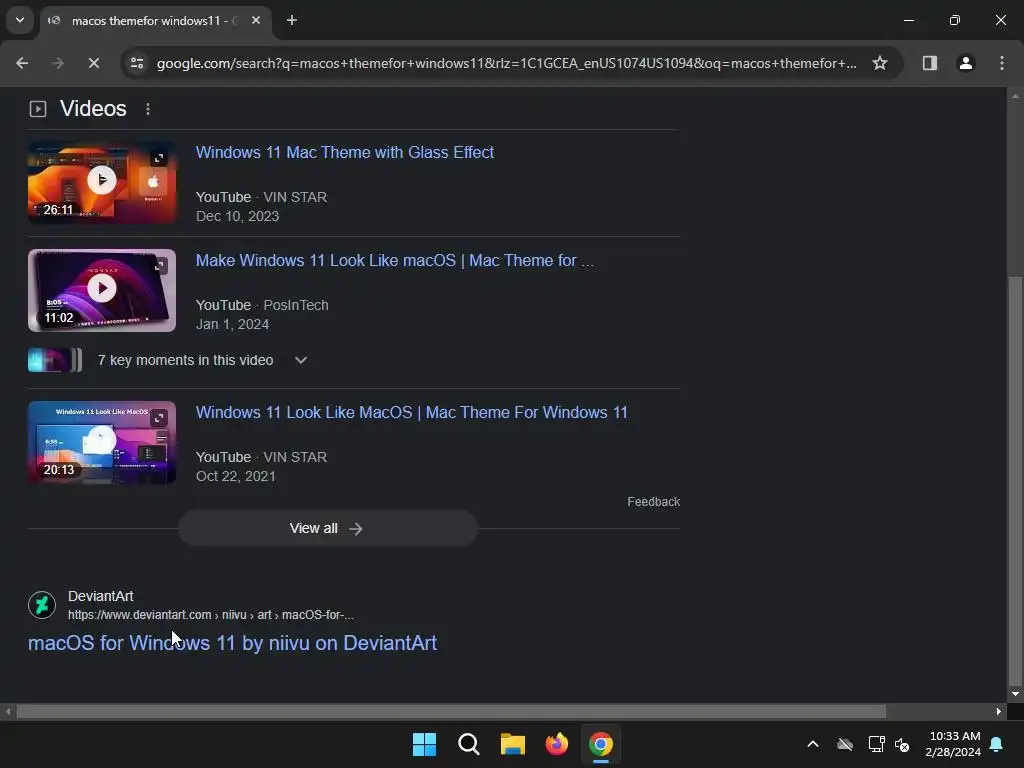Image resolution: width=1024 pixels, height=768 pixels.
Task: Open the Windows Start menu
Action: click(424, 744)
